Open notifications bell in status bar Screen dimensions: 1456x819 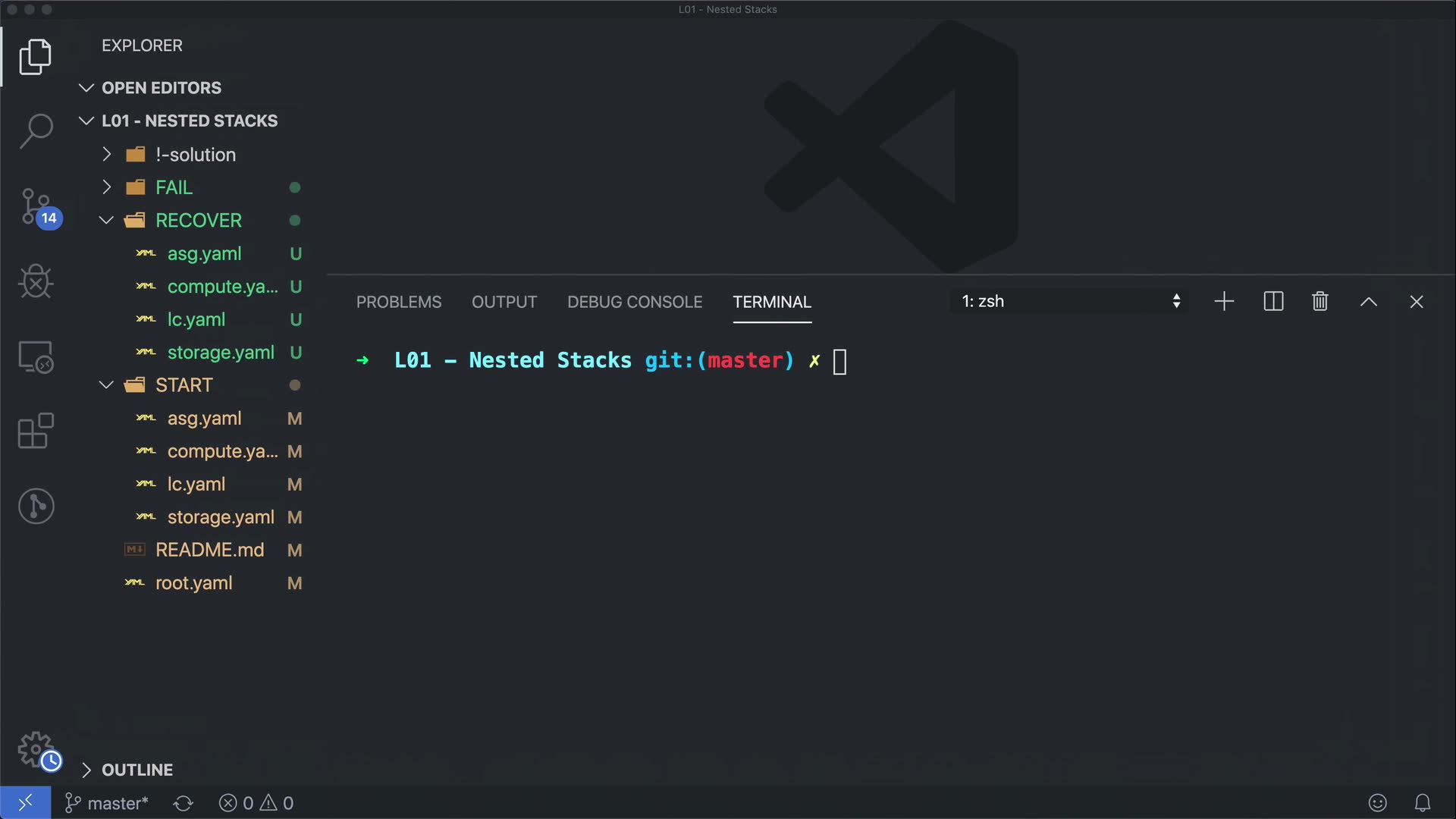[1423, 802]
